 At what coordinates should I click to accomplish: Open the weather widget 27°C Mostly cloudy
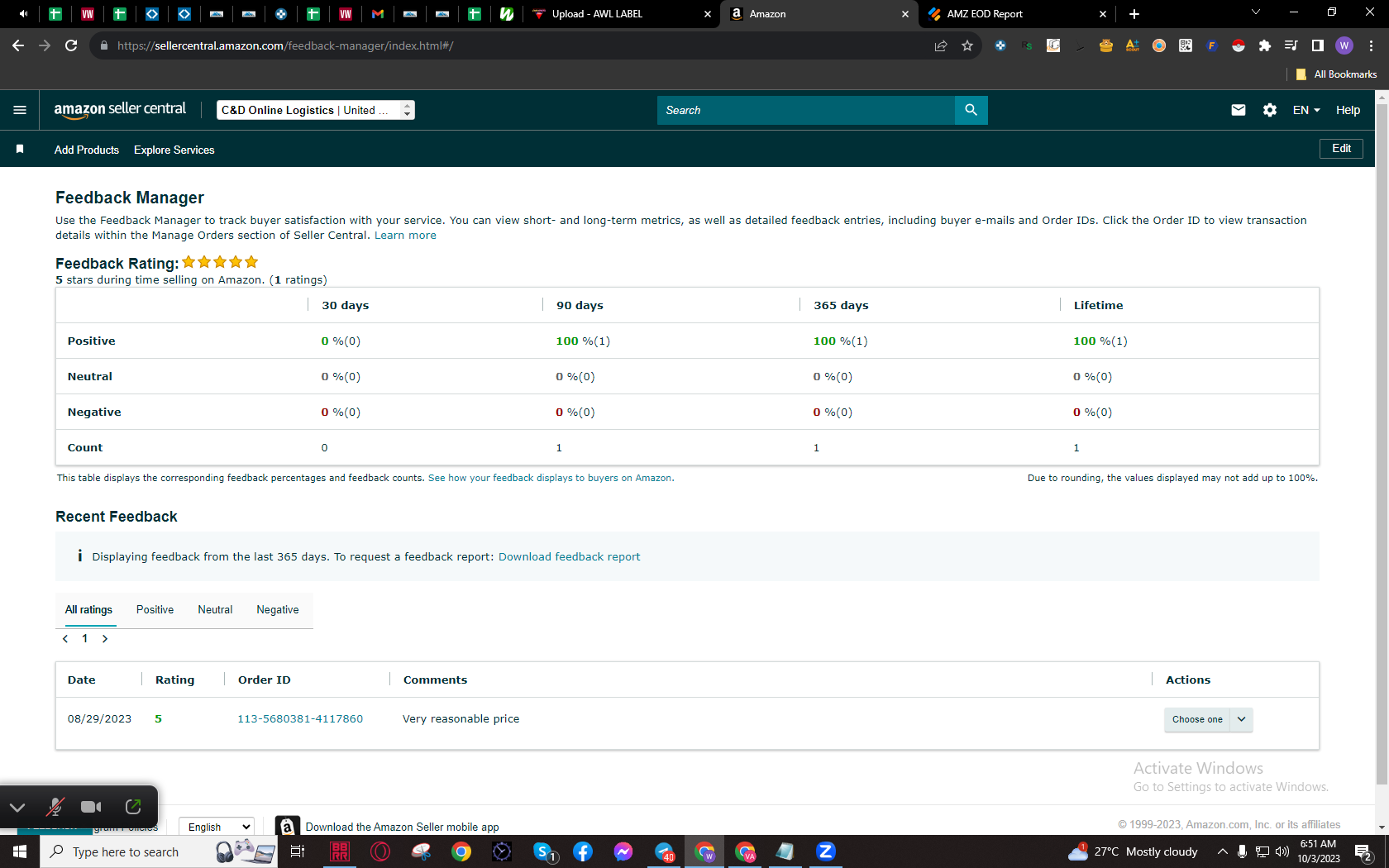[x=1133, y=851]
